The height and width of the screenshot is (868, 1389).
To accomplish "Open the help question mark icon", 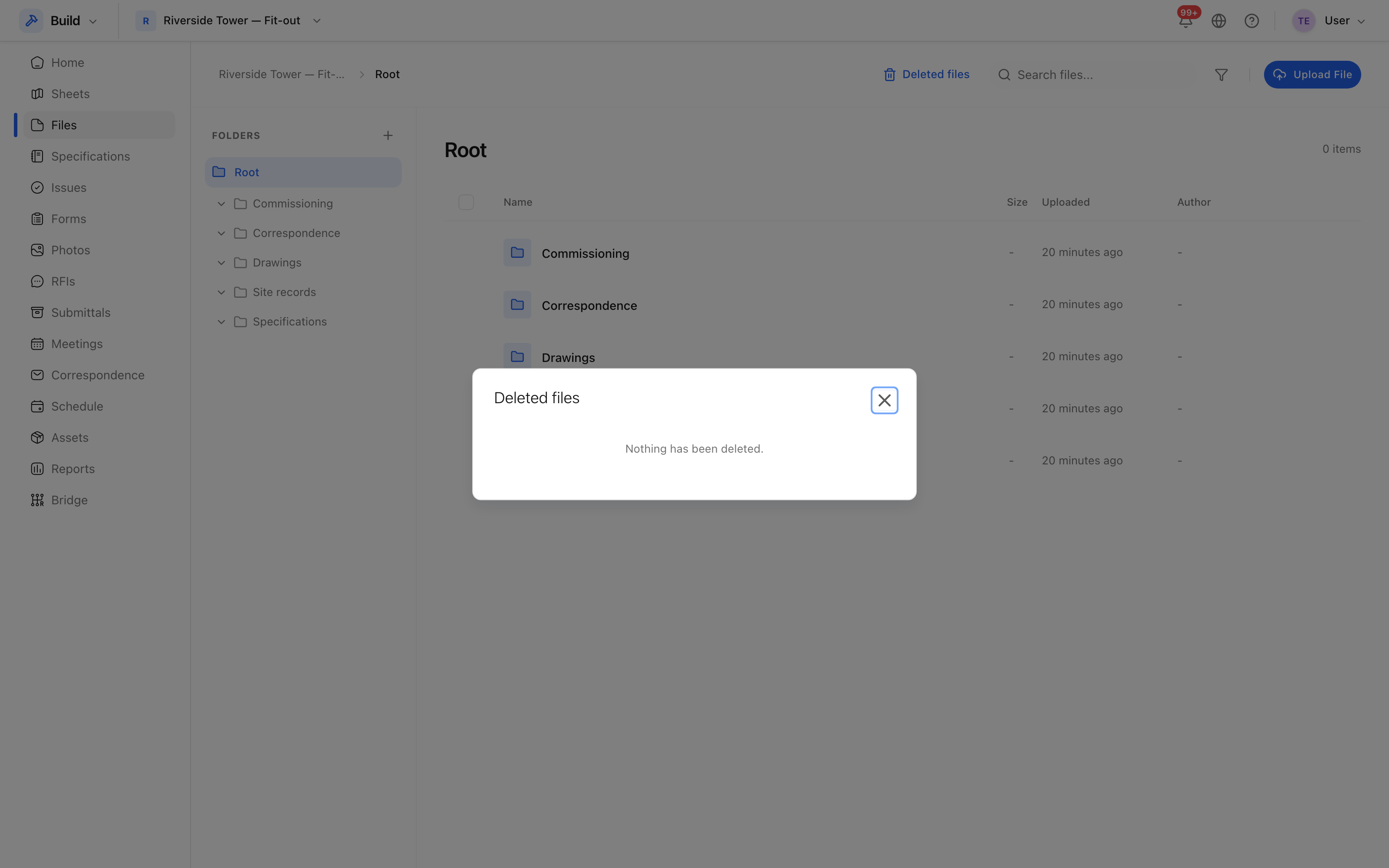I will pyautogui.click(x=1252, y=21).
